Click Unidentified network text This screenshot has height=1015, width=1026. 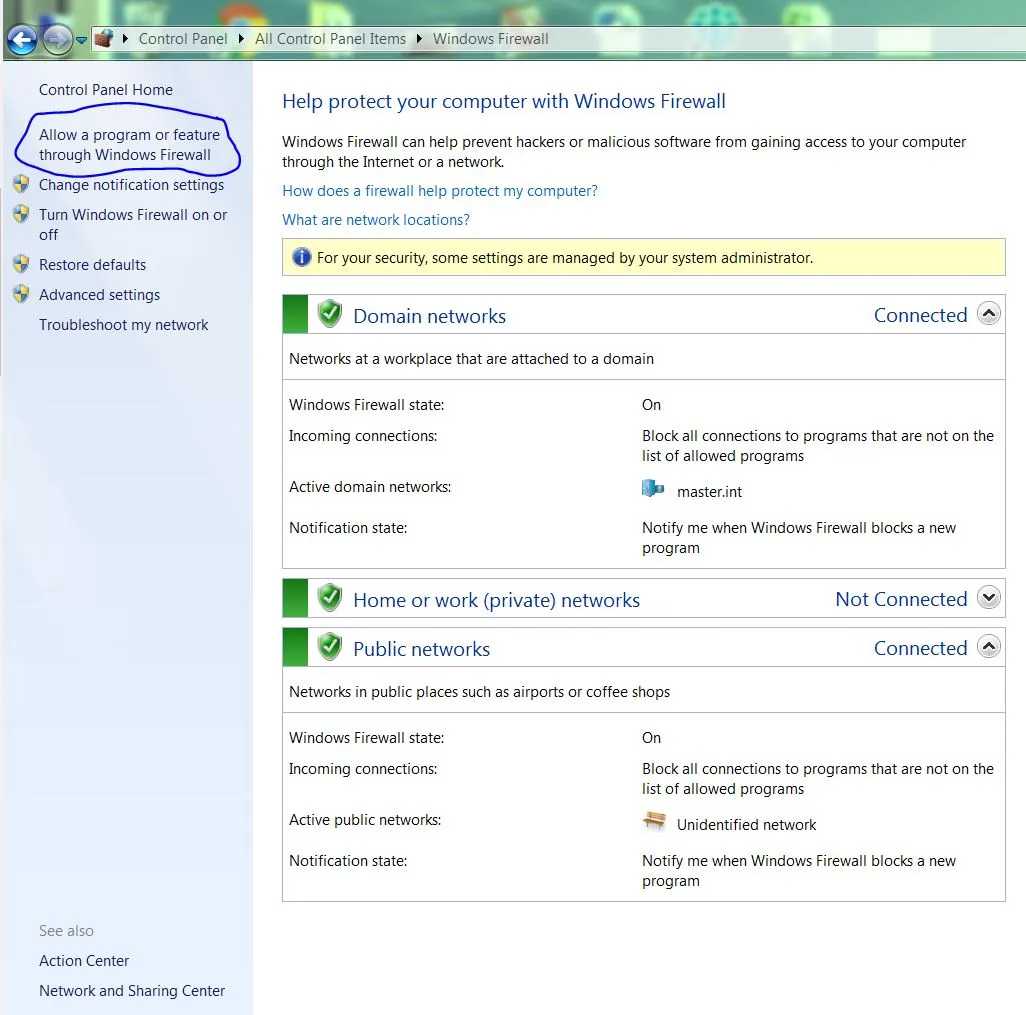(747, 825)
